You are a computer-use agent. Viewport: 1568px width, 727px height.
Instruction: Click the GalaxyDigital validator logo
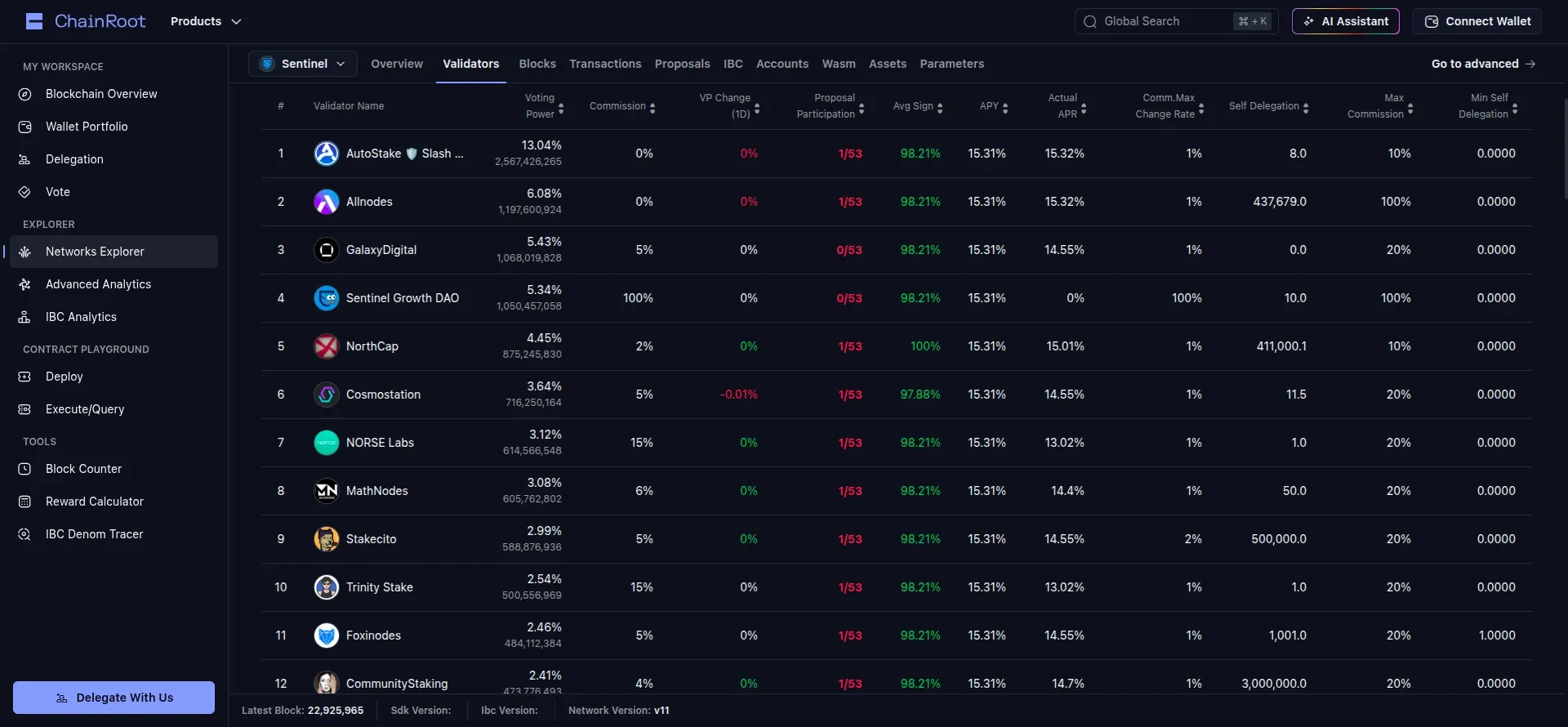[327, 250]
